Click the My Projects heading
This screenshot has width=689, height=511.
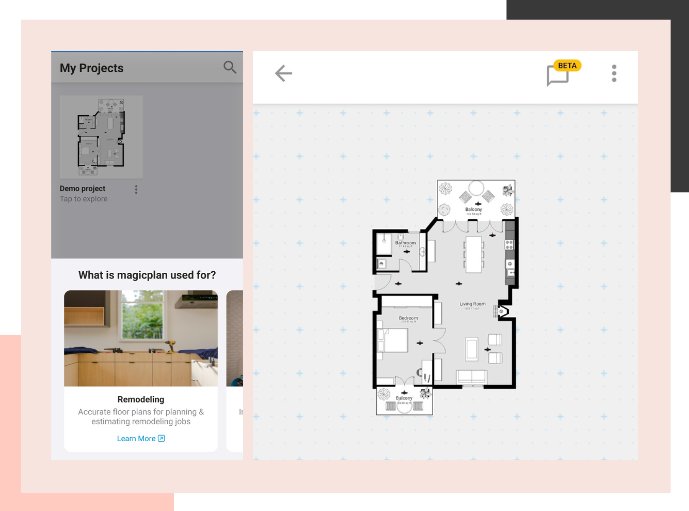(x=91, y=68)
